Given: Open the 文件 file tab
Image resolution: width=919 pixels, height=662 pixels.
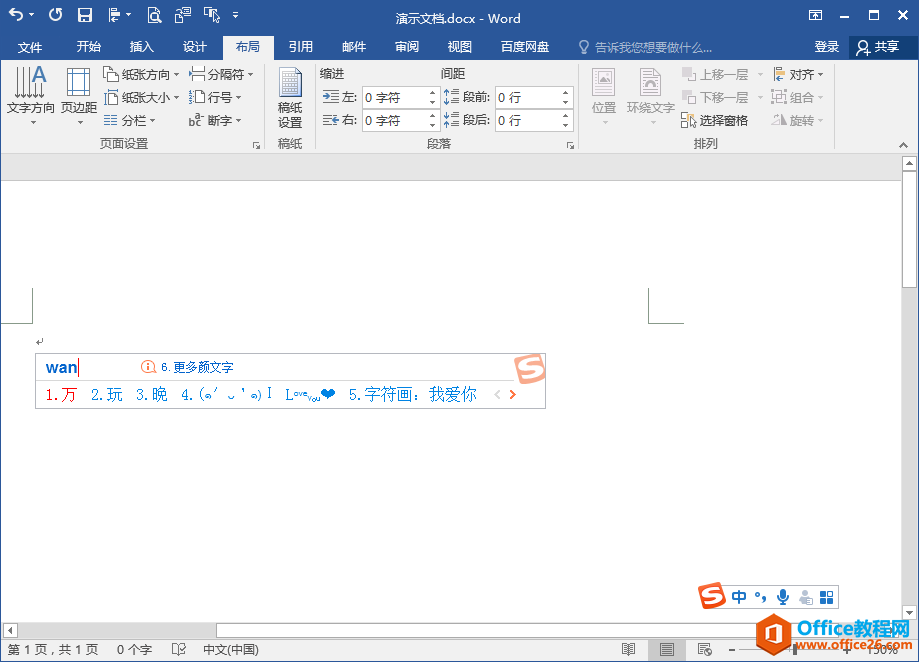Looking at the screenshot, I should [30, 47].
